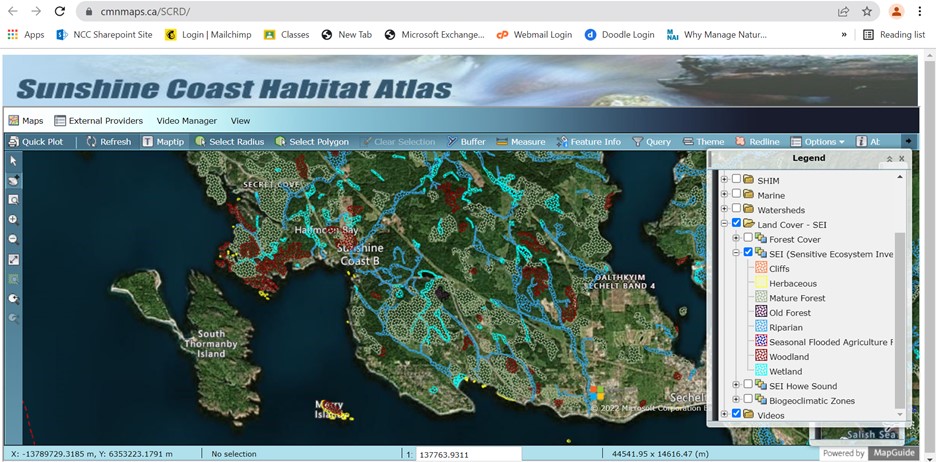Choose the zoom rectangle tool
Viewport: 936px width, 462px height.
pyautogui.click(x=13, y=200)
